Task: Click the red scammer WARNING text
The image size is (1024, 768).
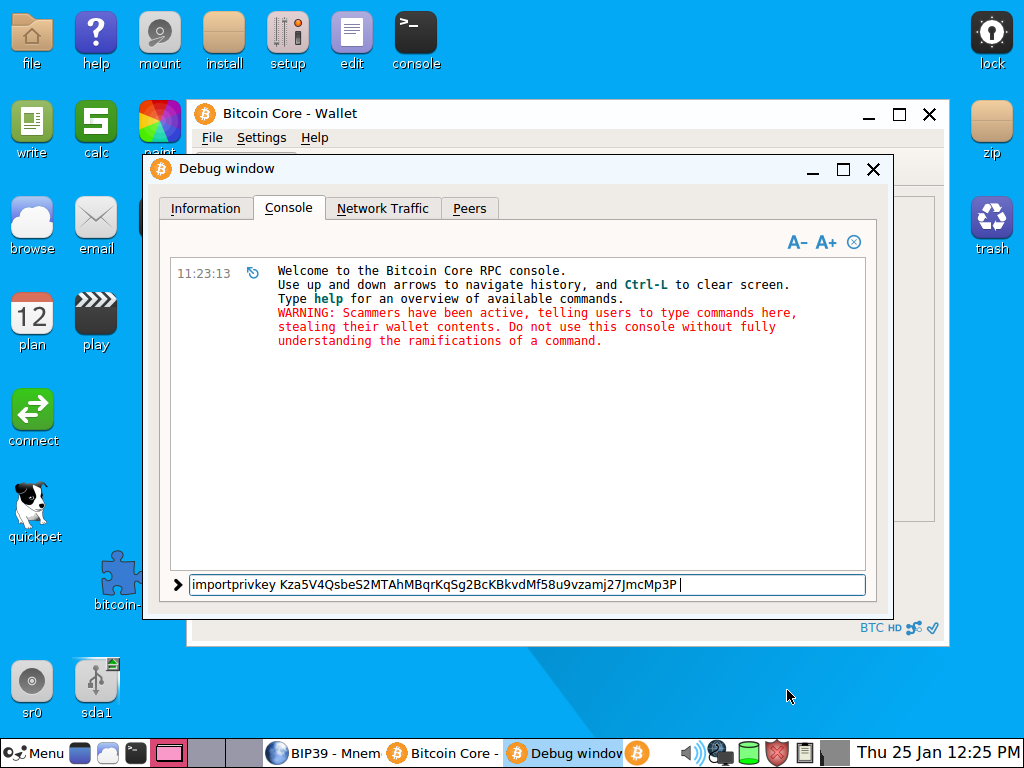Action: pos(537,327)
